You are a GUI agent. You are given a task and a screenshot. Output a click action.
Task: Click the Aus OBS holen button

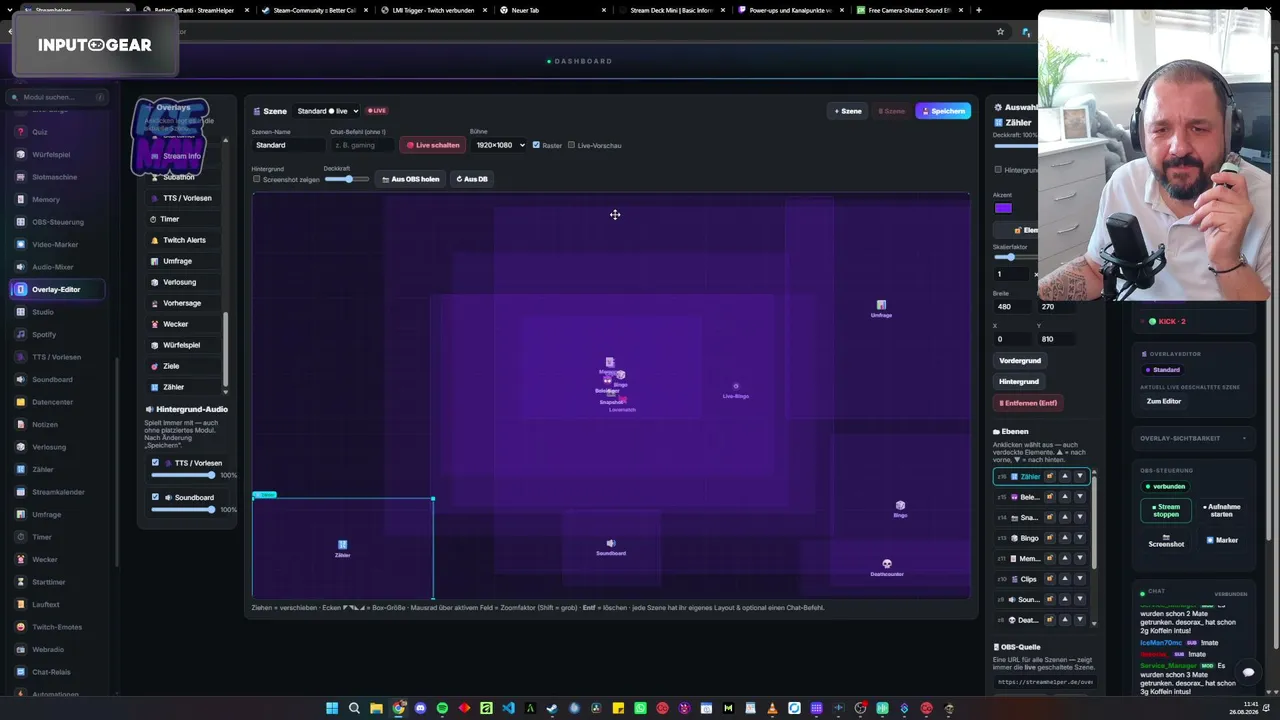411,179
